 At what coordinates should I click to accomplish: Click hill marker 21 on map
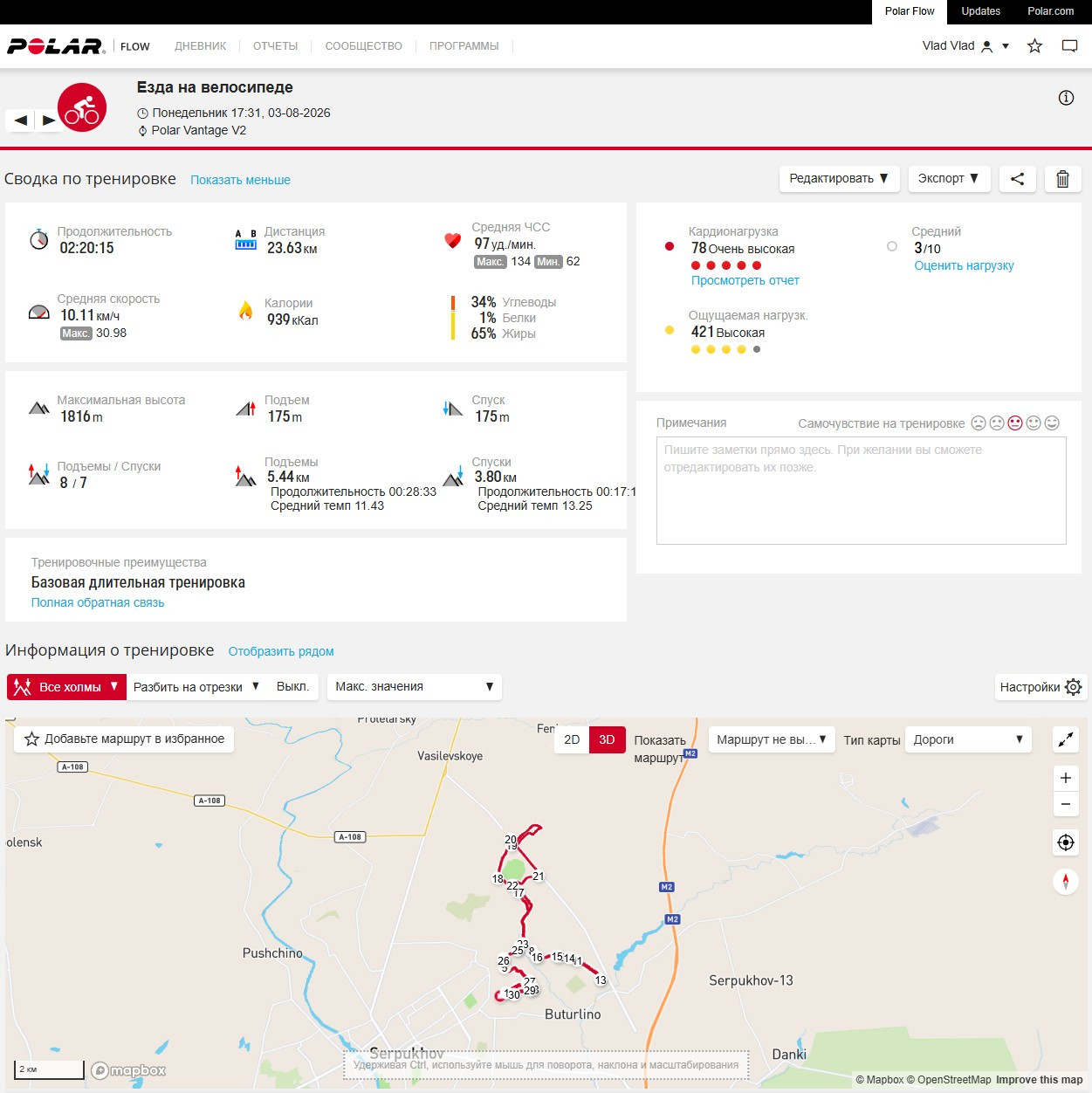[539, 876]
